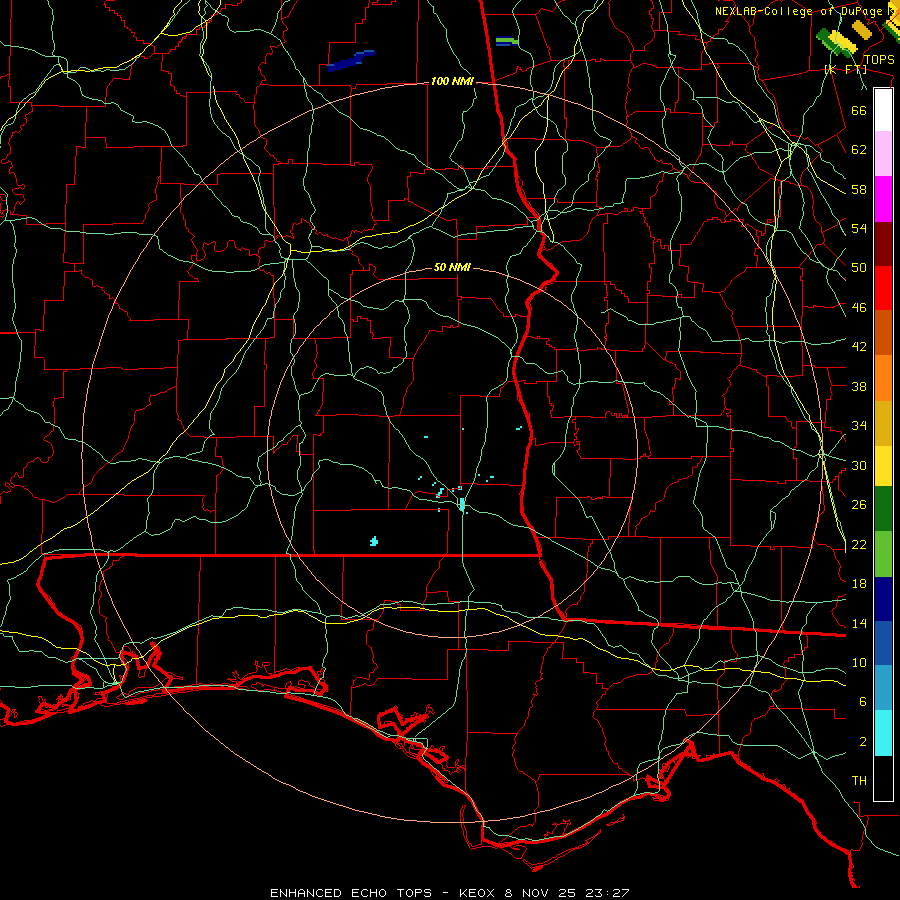Screen dimensions: 900x900
Task: Click the legend value 2
Action: pos(862,741)
